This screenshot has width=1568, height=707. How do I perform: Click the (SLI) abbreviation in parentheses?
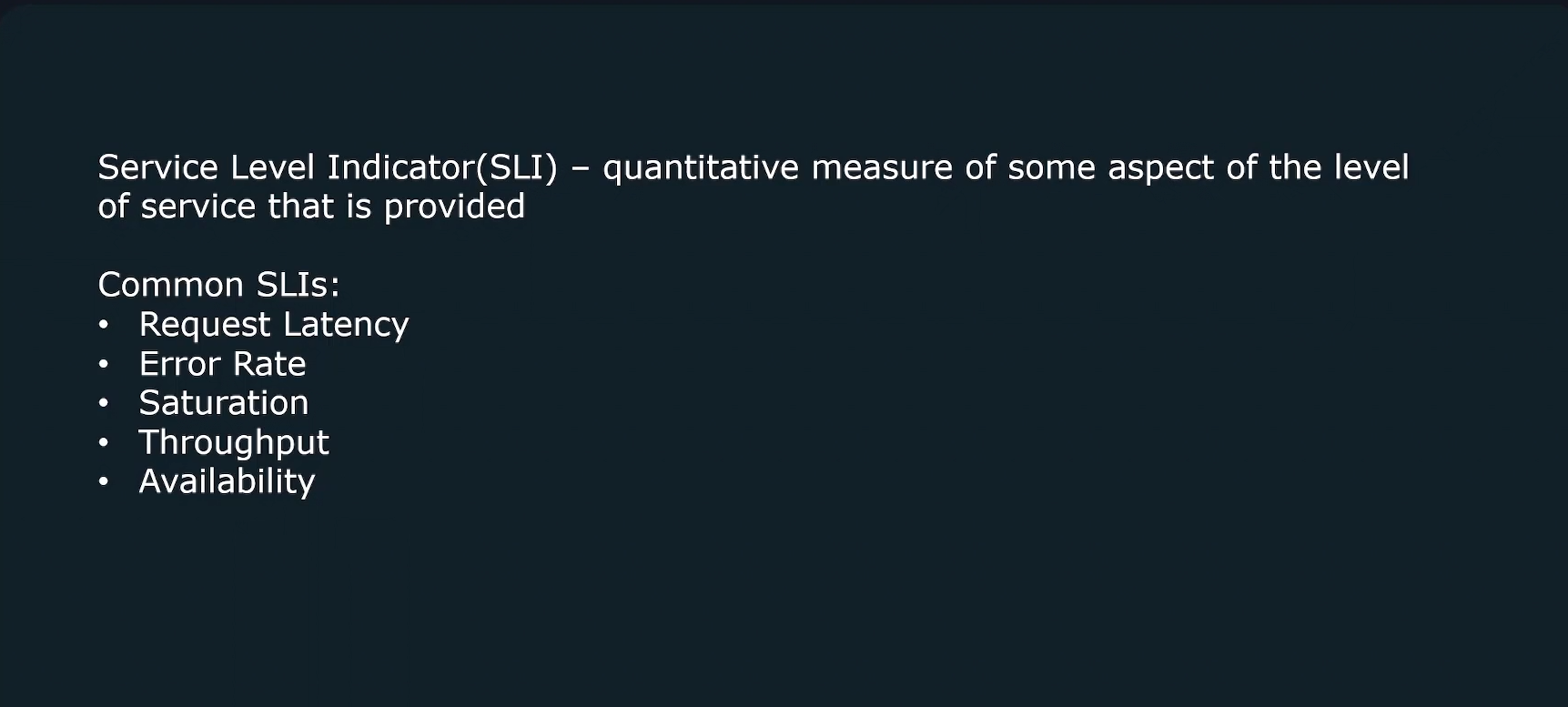[516, 168]
